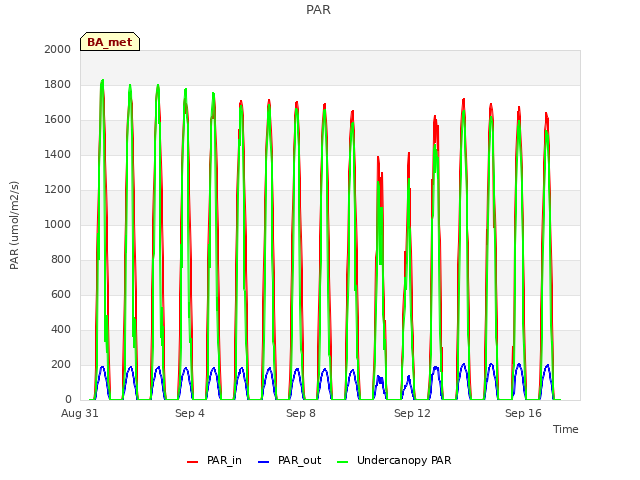Click the Sep 16 x-axis label

point(523,413)
